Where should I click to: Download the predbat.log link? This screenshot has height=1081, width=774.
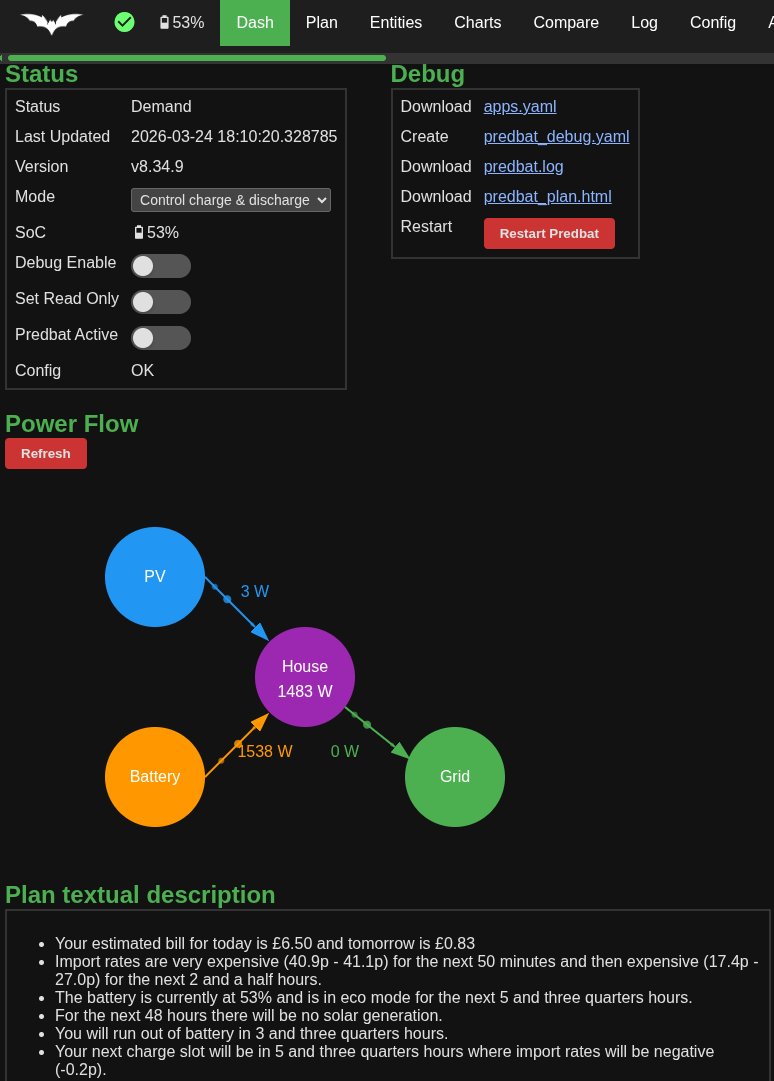pos(523,166)
